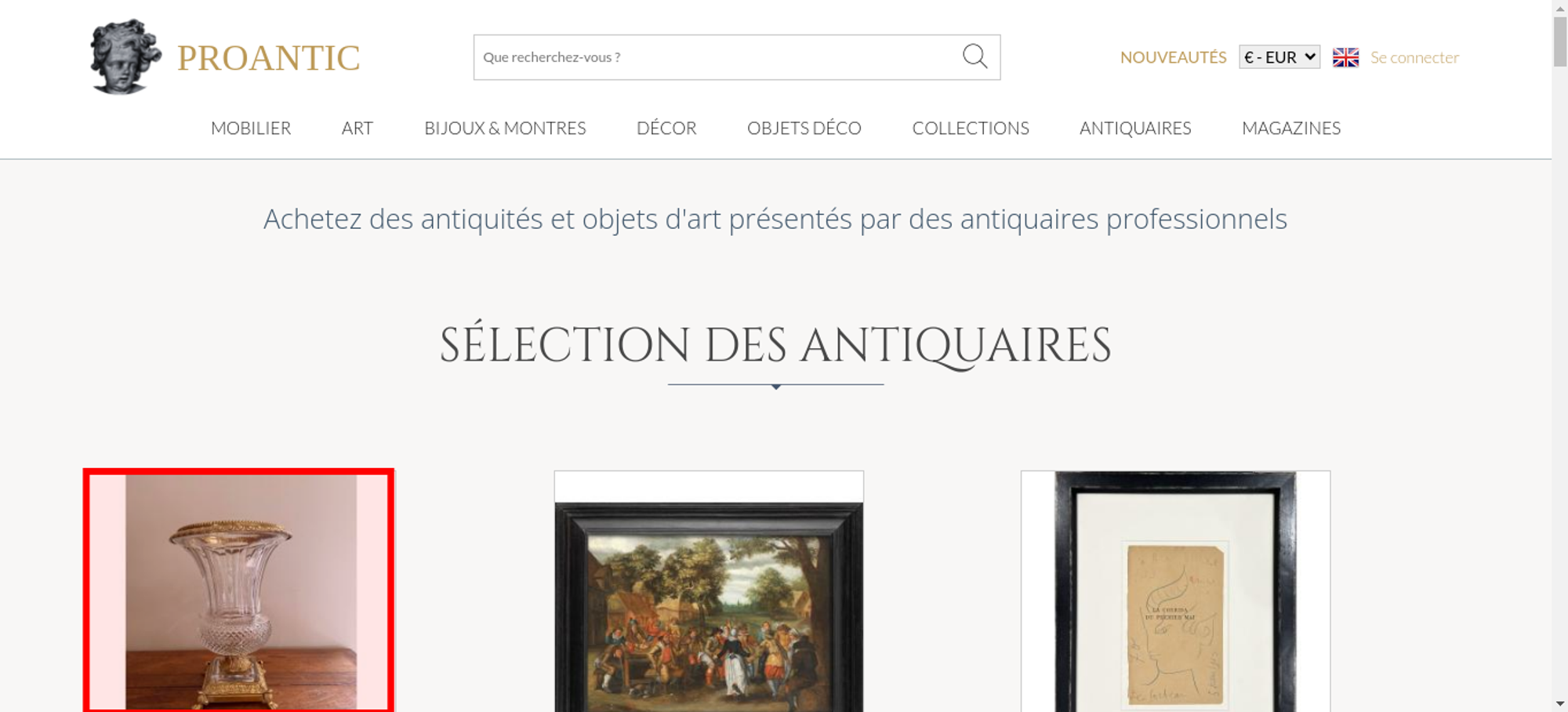
Task: Open the COLLECTIONS menu
Action: tap(971, 128)
